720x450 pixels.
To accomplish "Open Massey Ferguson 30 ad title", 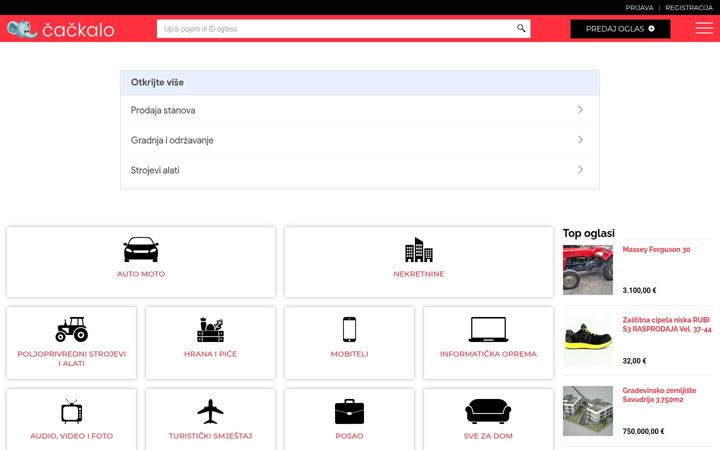I will point(656,249).
